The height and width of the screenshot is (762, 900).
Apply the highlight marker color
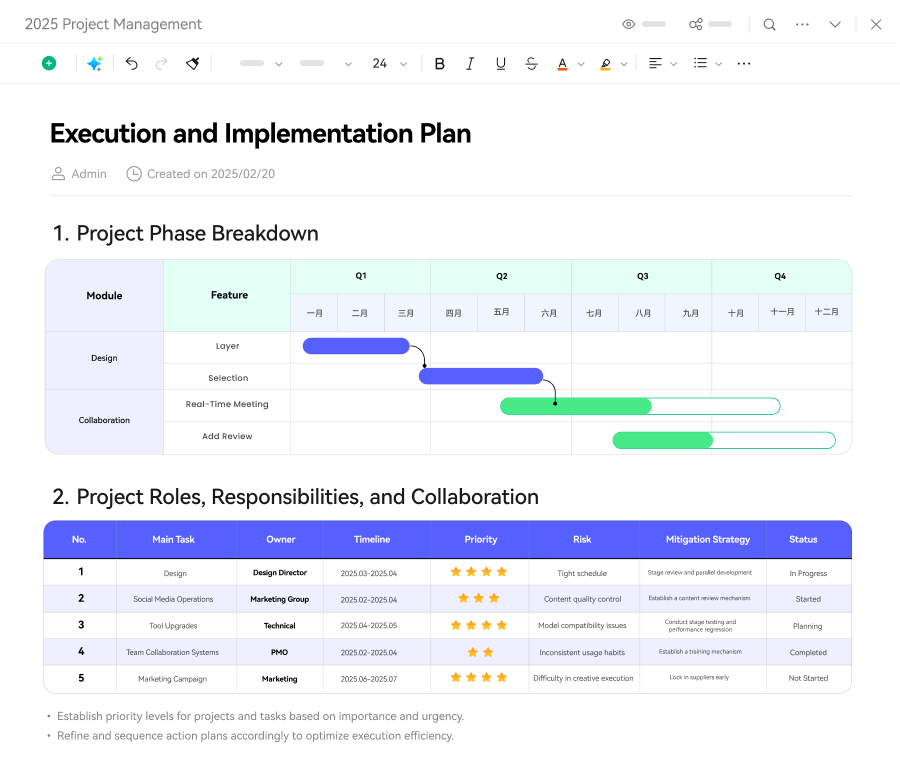606,64
